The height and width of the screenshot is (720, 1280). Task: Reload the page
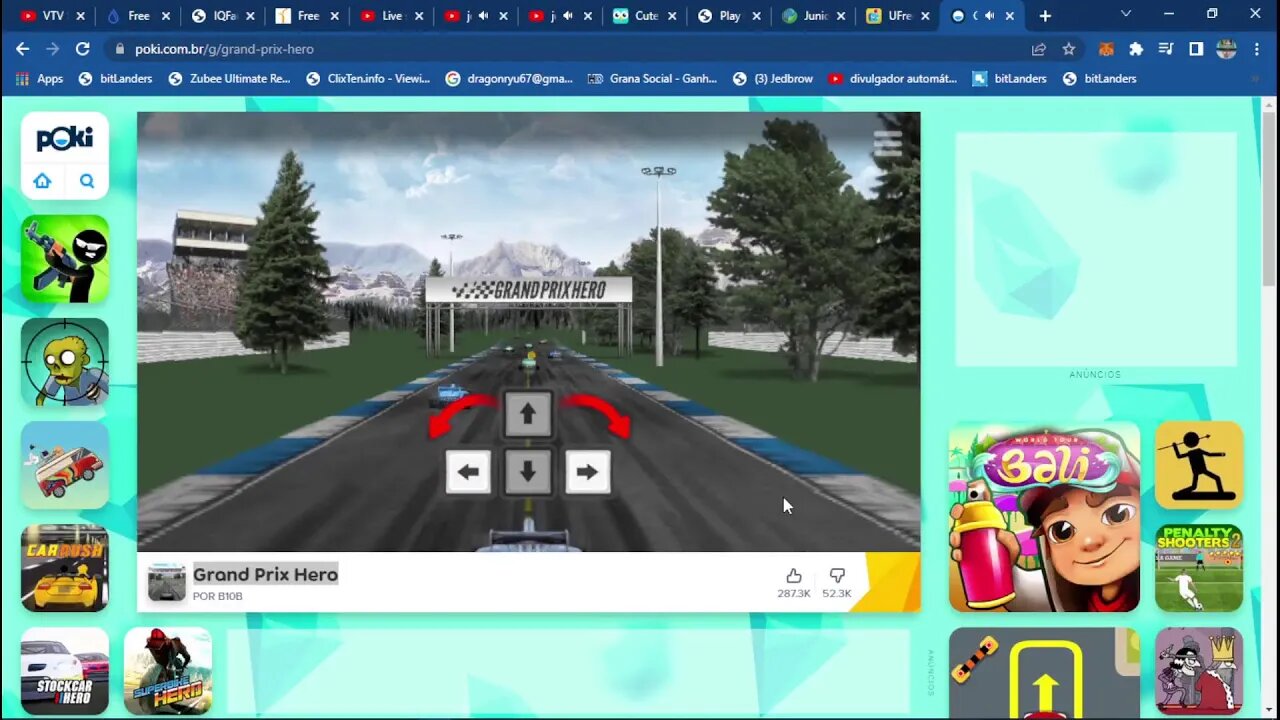(82, 49)
